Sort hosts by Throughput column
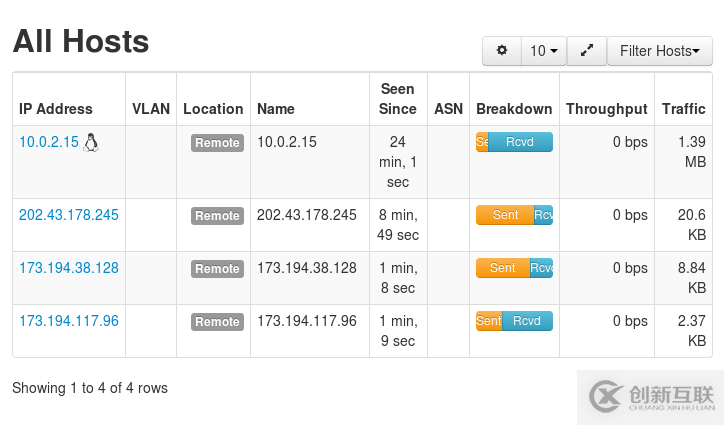The height and width of the screenshot is (425, 724). pyautogui.click(x=606, y=109)
